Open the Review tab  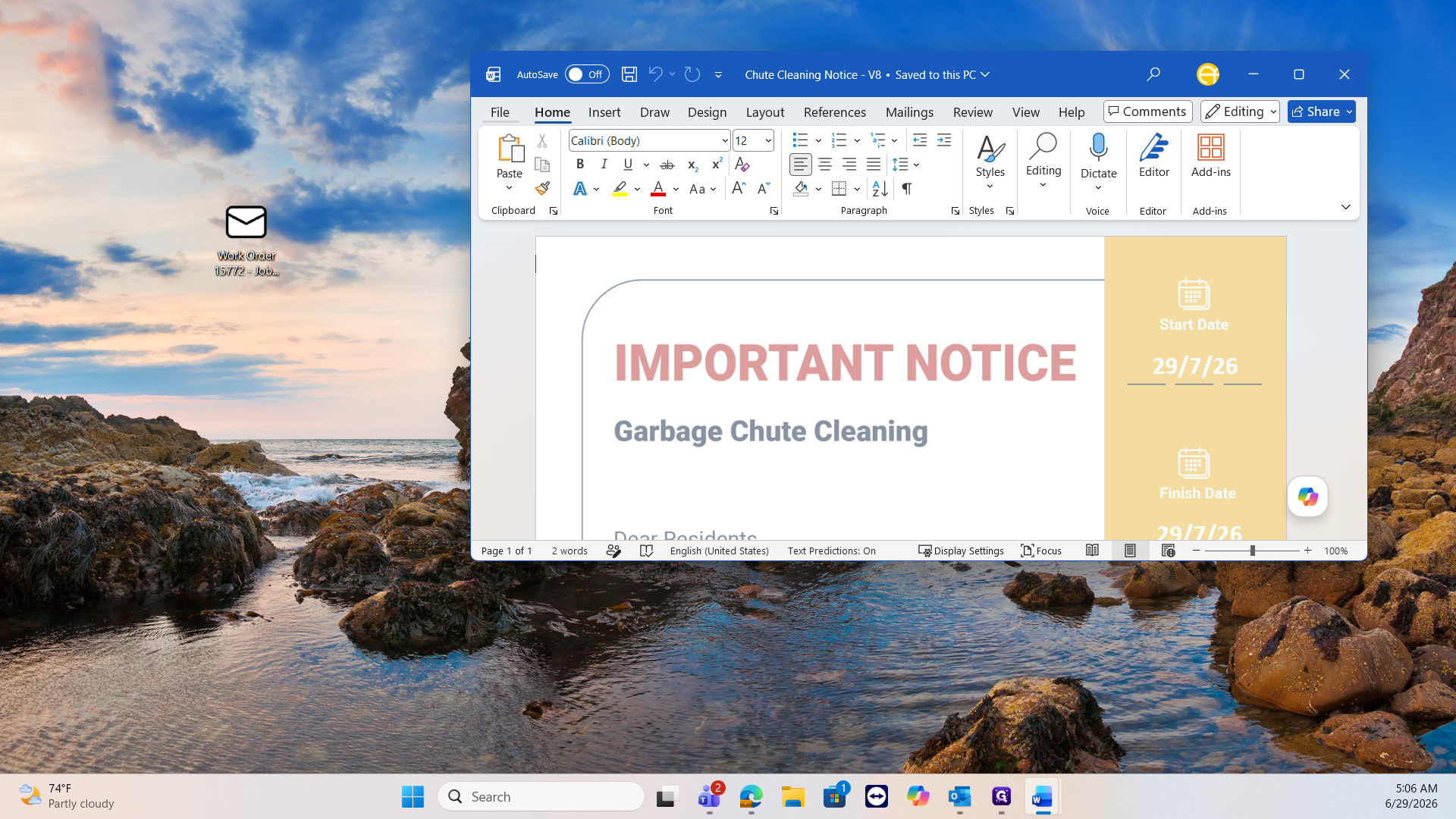pos(972,112)
